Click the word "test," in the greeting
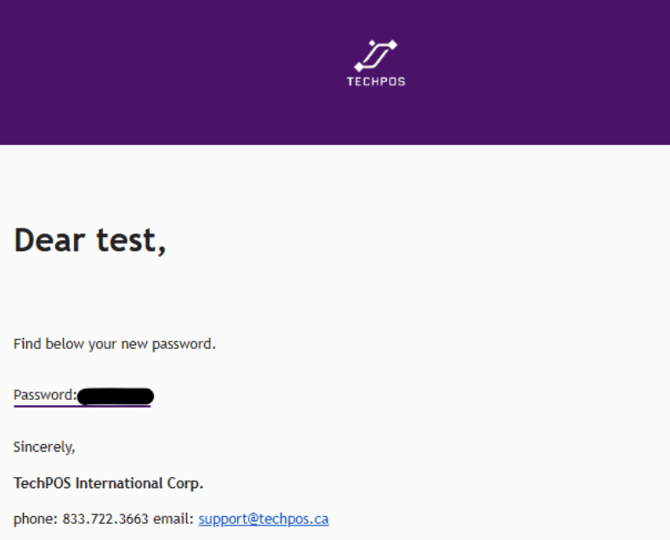Image resolution: width=670 pixels, height=540 pixels. tap(134, 240)
